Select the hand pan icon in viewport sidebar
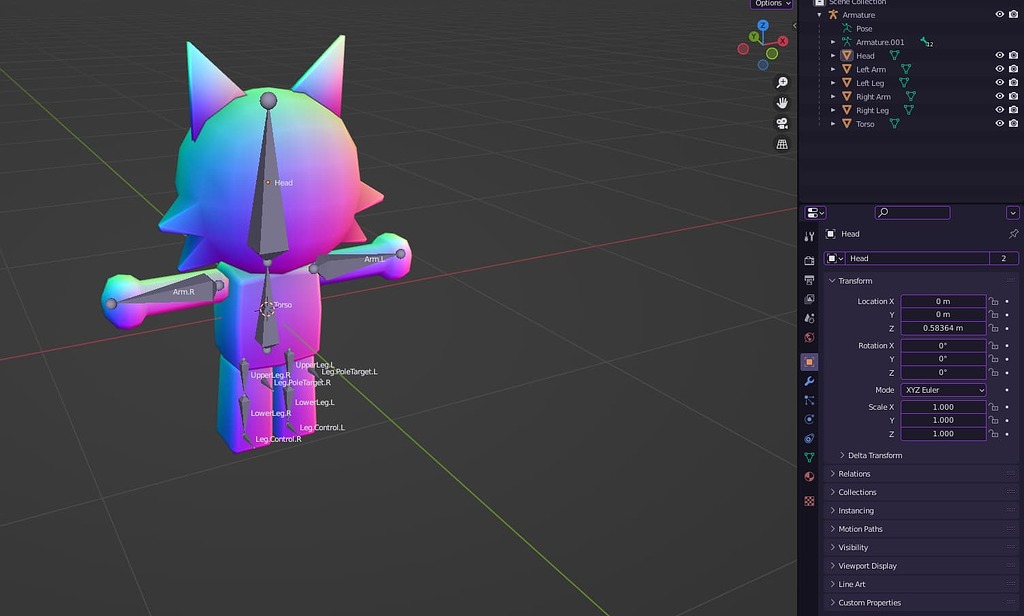 tap(783, 103)
